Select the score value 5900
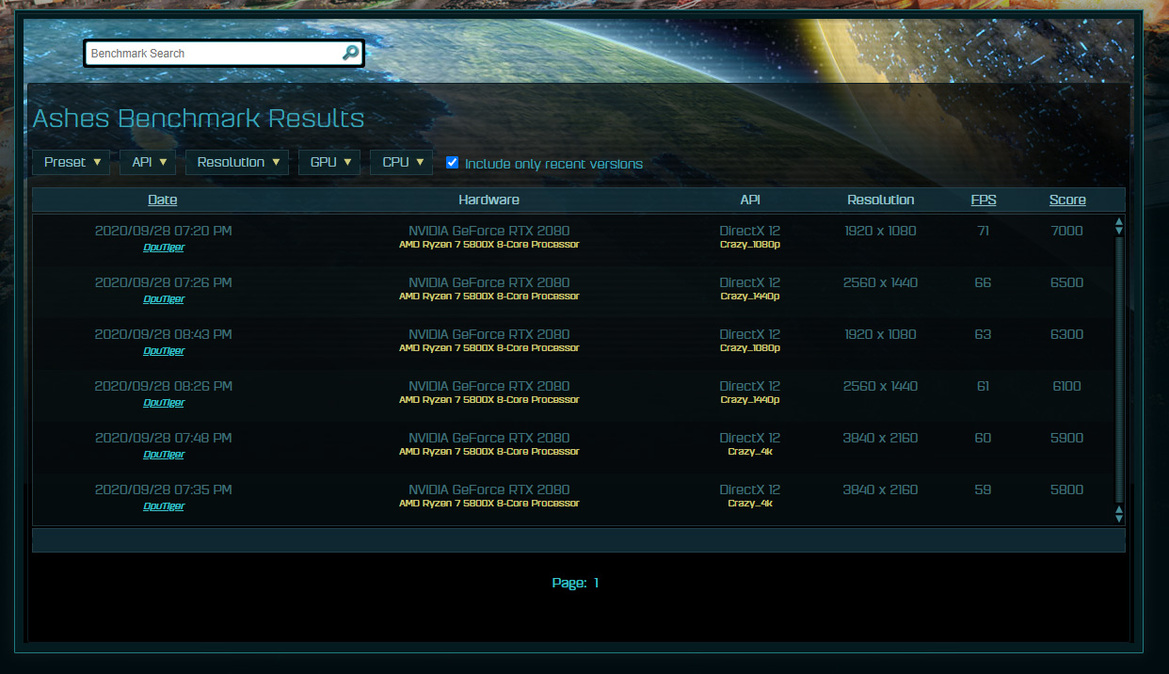1169x674 pixels. tap(1067, 438)
